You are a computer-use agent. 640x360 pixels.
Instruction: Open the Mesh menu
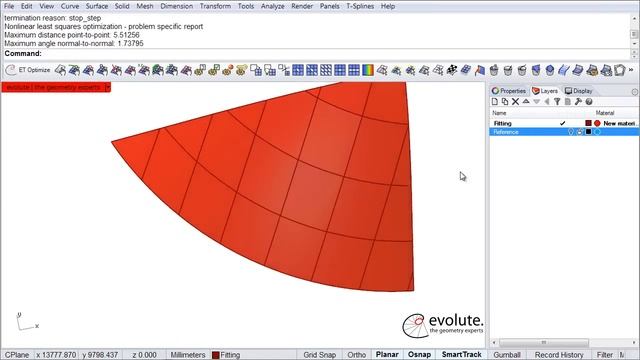145,6
